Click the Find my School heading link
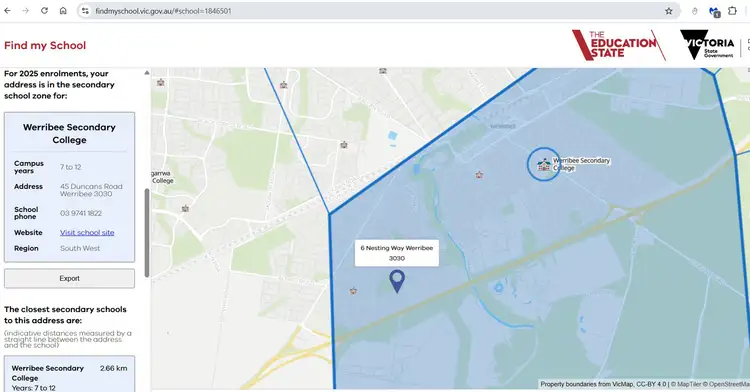 point(45,45)
